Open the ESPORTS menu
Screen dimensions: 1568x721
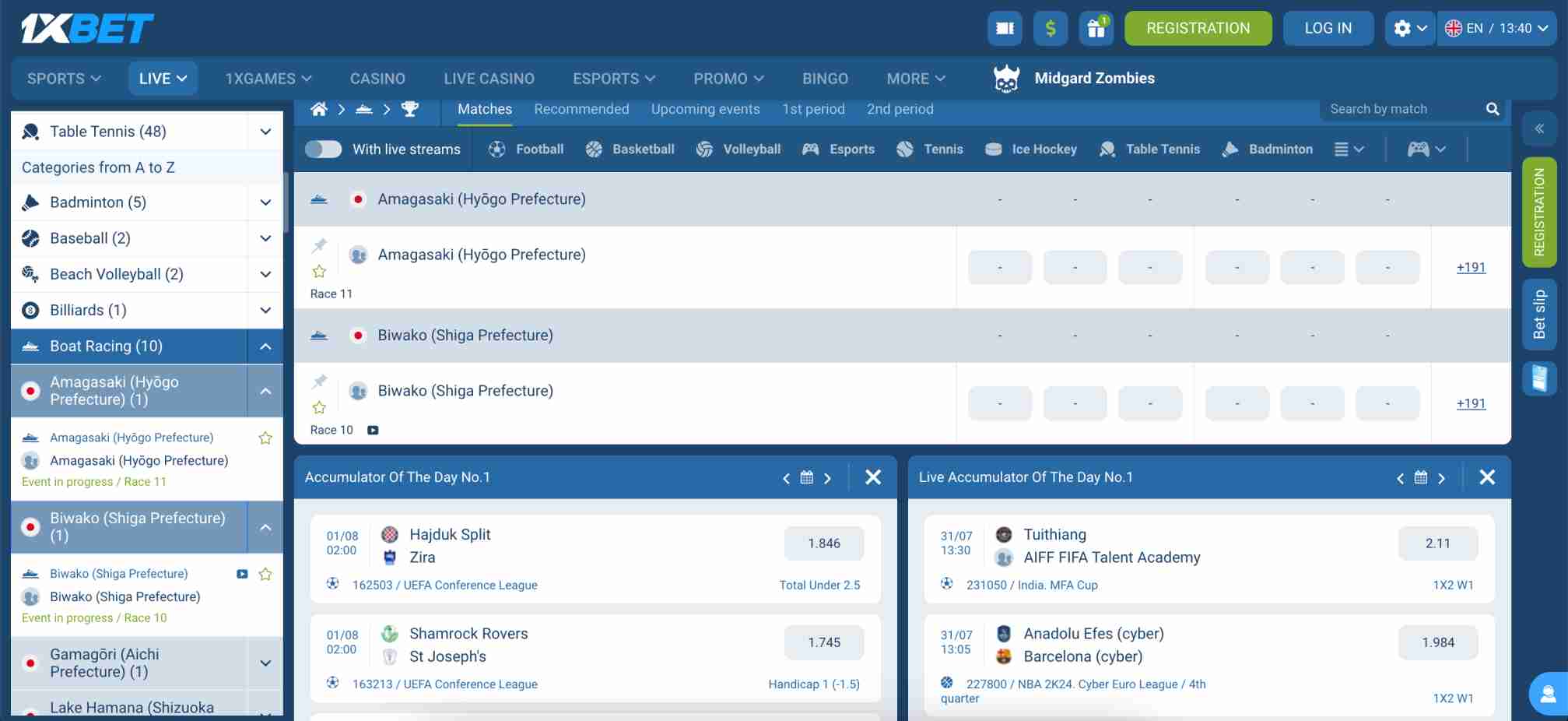pyautogui.click(x=614, y=79)
